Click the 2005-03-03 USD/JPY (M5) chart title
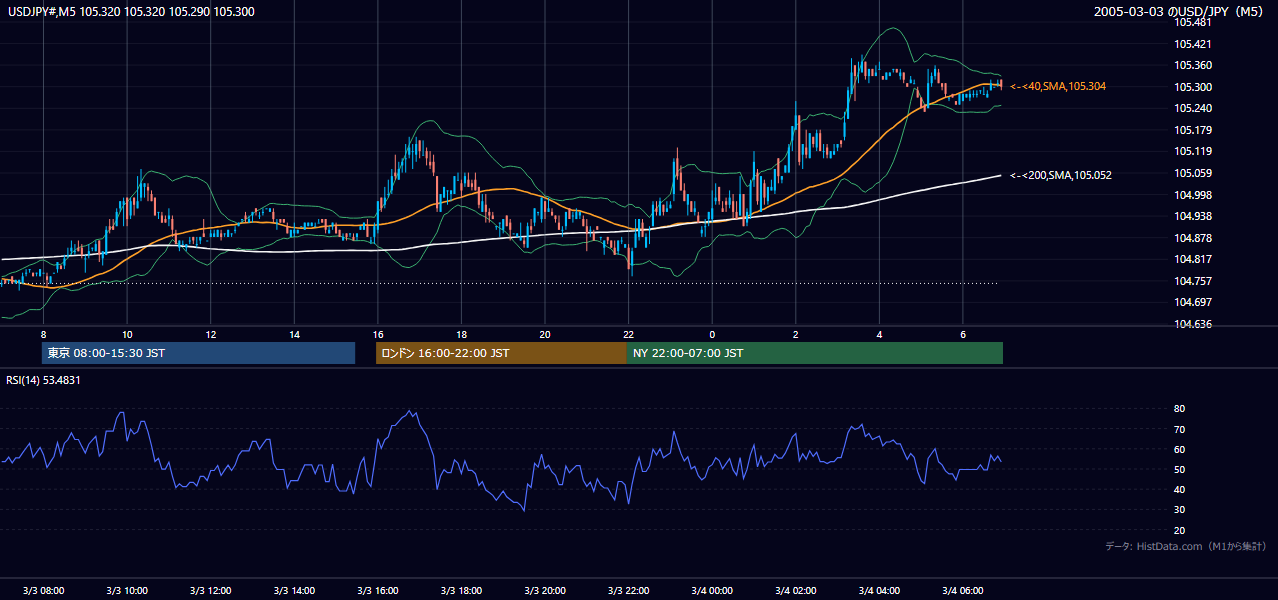1278x600 pixels. coord(1179,11)
